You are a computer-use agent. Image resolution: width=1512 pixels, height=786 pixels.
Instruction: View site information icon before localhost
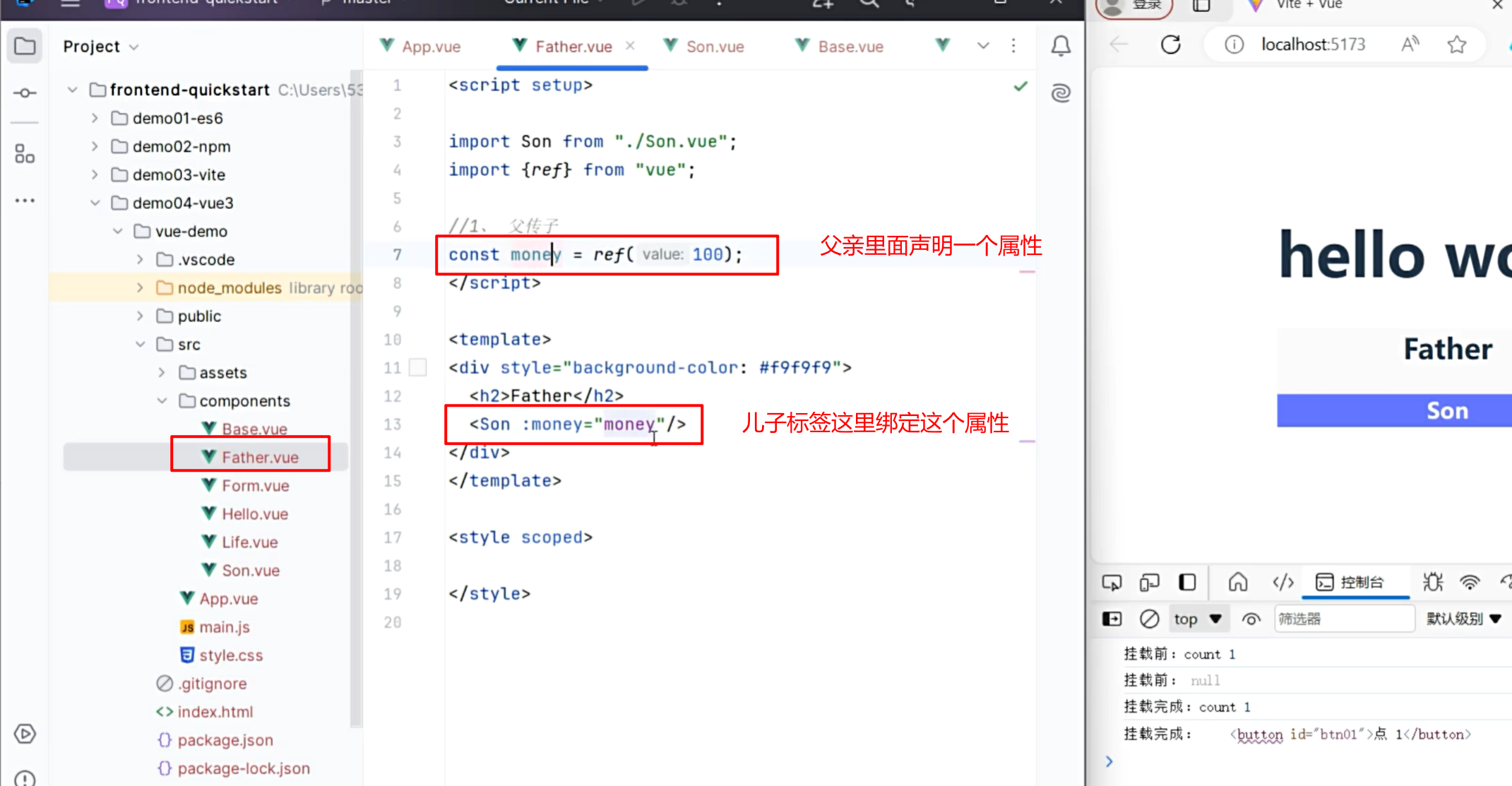(x=1233, y=44)
